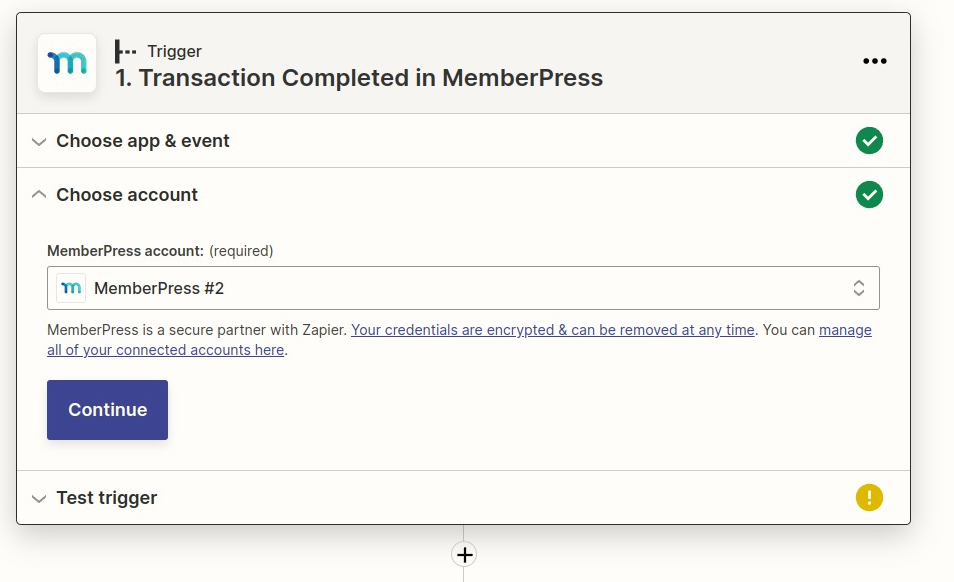Select the Choose account section title

127,195
